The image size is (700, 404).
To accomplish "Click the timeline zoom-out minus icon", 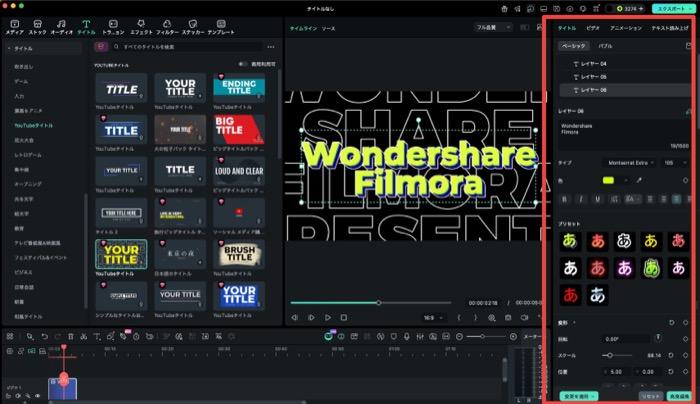I will point(459,337).
